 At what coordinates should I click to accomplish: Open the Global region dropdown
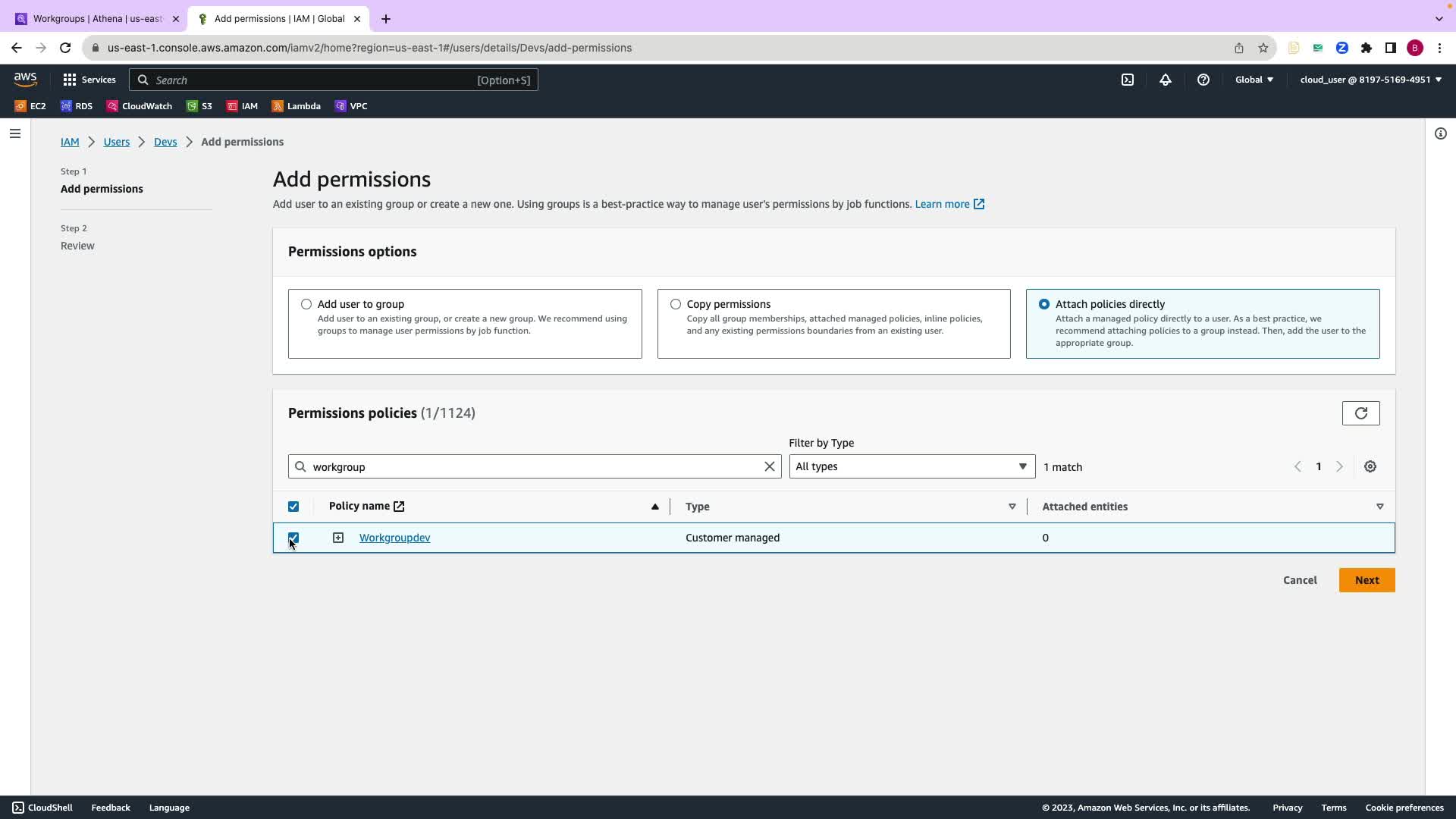coord(1254,80)
